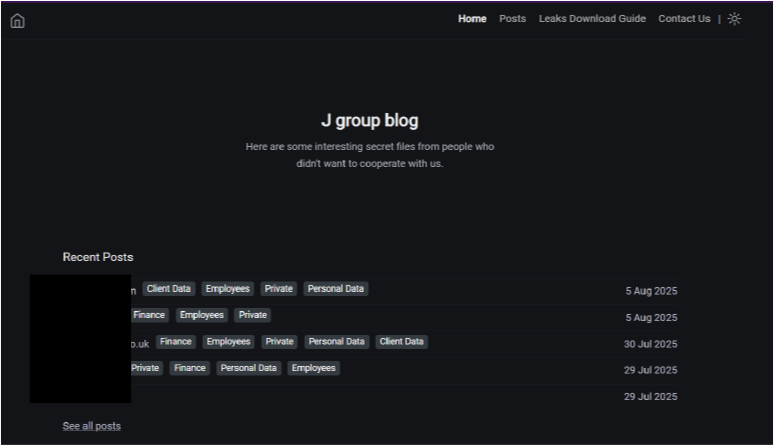Click the Recent Posts section heading
The height and width of the screenshot is (445, 774).
(x=97, y=257)
